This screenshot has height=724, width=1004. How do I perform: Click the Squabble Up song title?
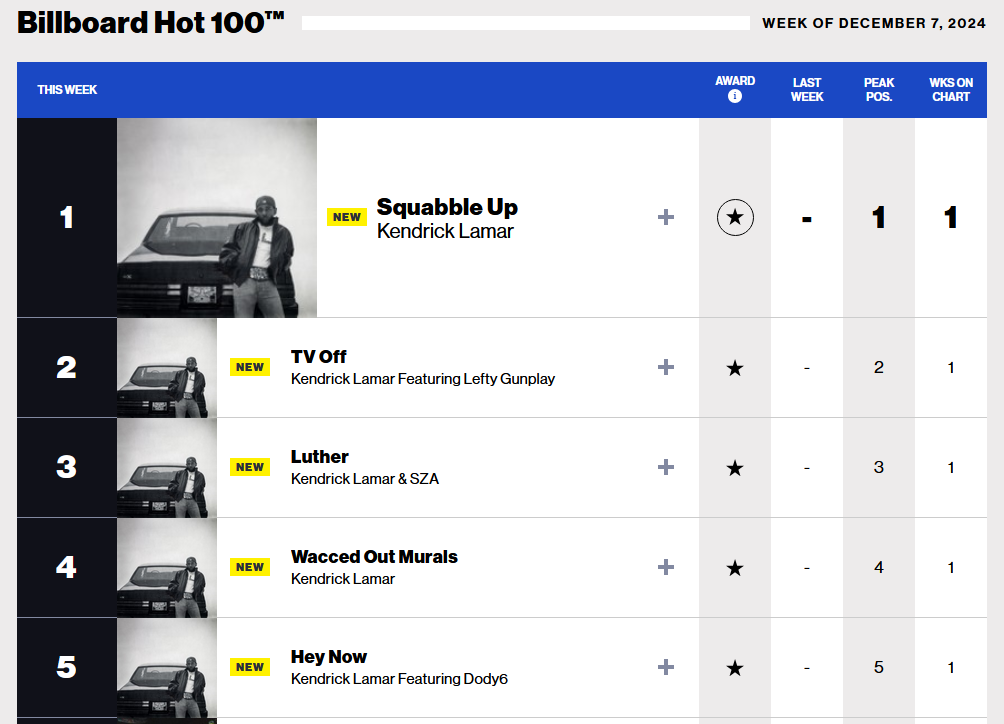(x=447, y=207)
